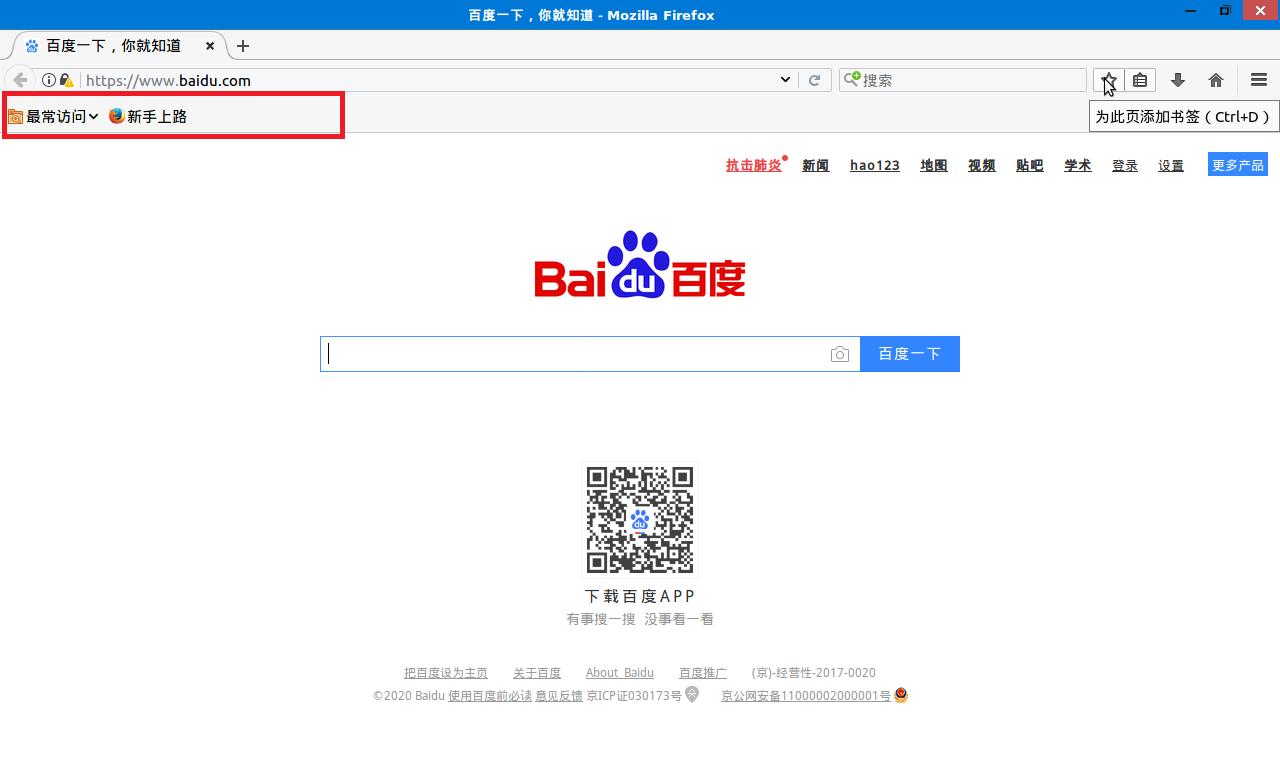The height and width of the screenshot is (760, 1280).
Task: Click the 登录 login link
Action: click(x=1125, y=166)
